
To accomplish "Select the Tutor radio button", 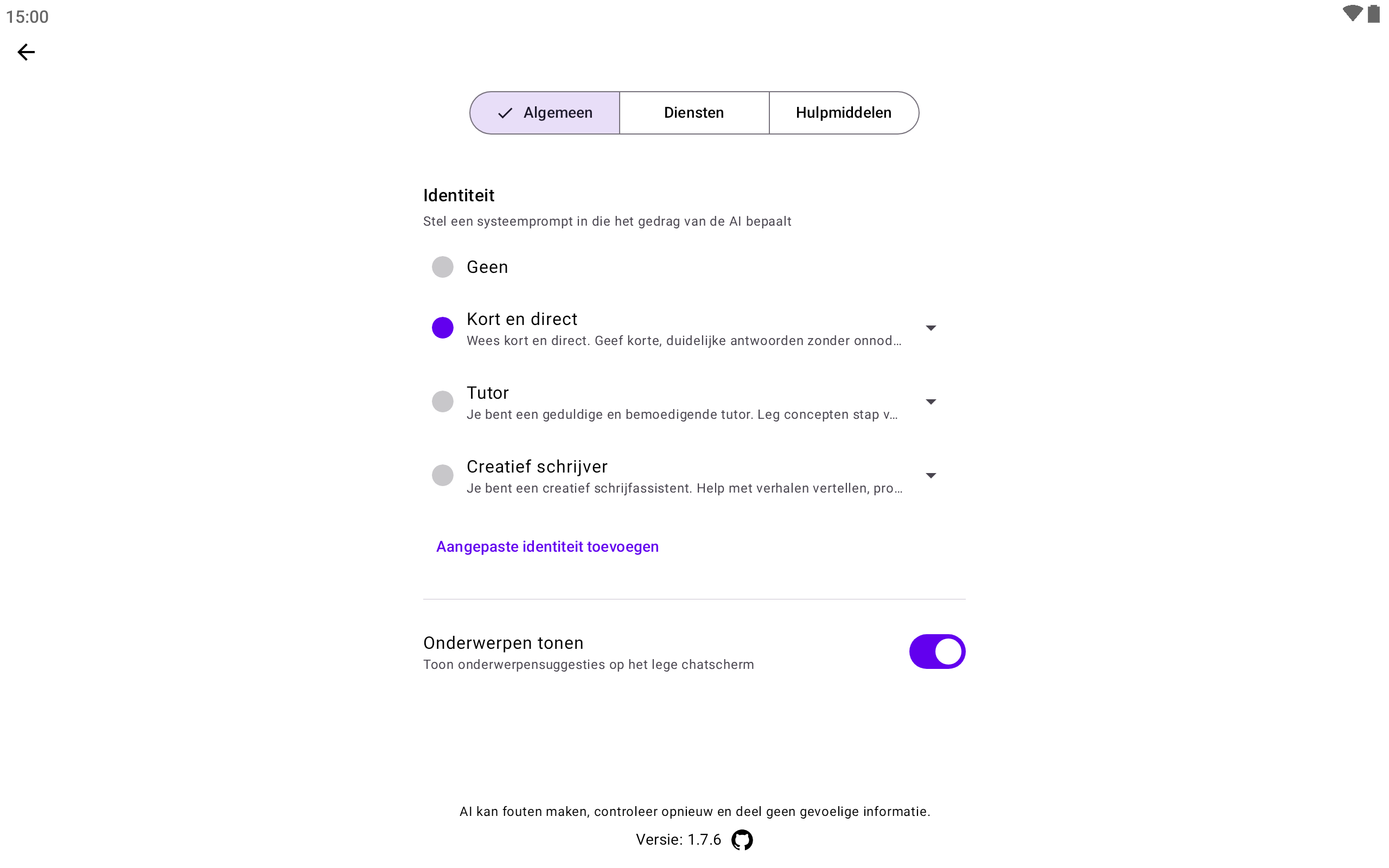I will [443, 401].
